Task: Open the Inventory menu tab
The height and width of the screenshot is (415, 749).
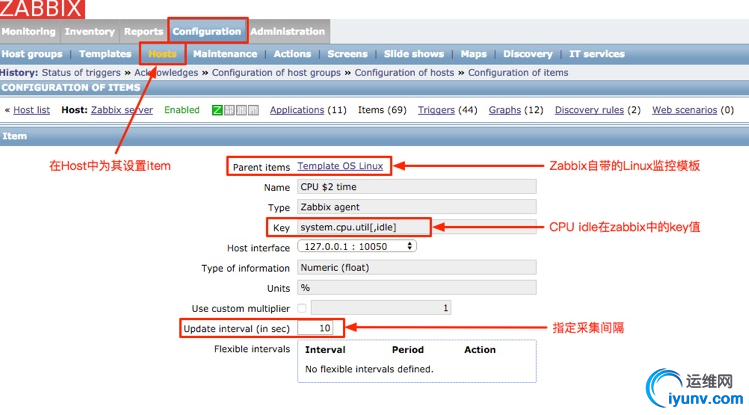Action: click(x=90, y=32)
